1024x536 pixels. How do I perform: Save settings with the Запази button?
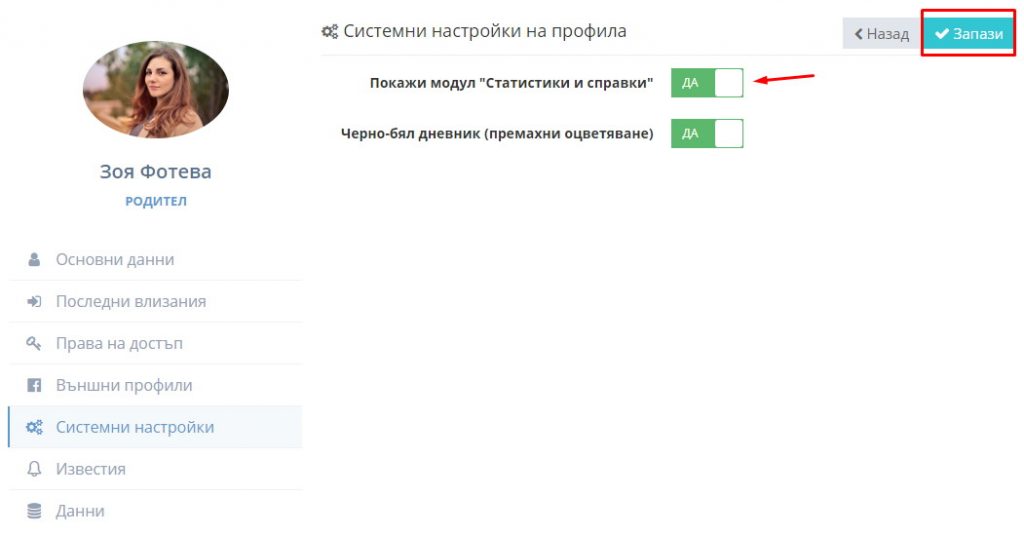tap(968, 33)
